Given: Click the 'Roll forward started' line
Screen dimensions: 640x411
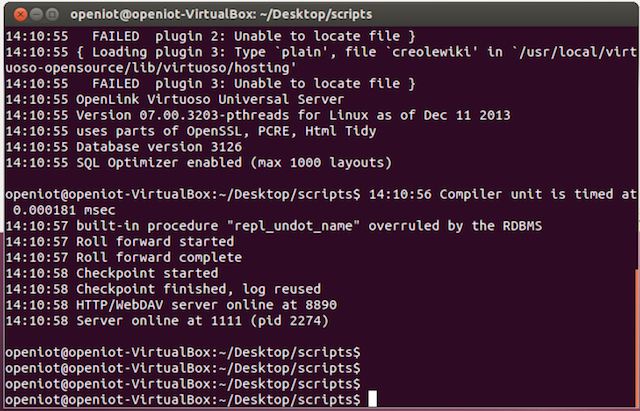Looking at the screenshot, I should click(x=120, y=242).
